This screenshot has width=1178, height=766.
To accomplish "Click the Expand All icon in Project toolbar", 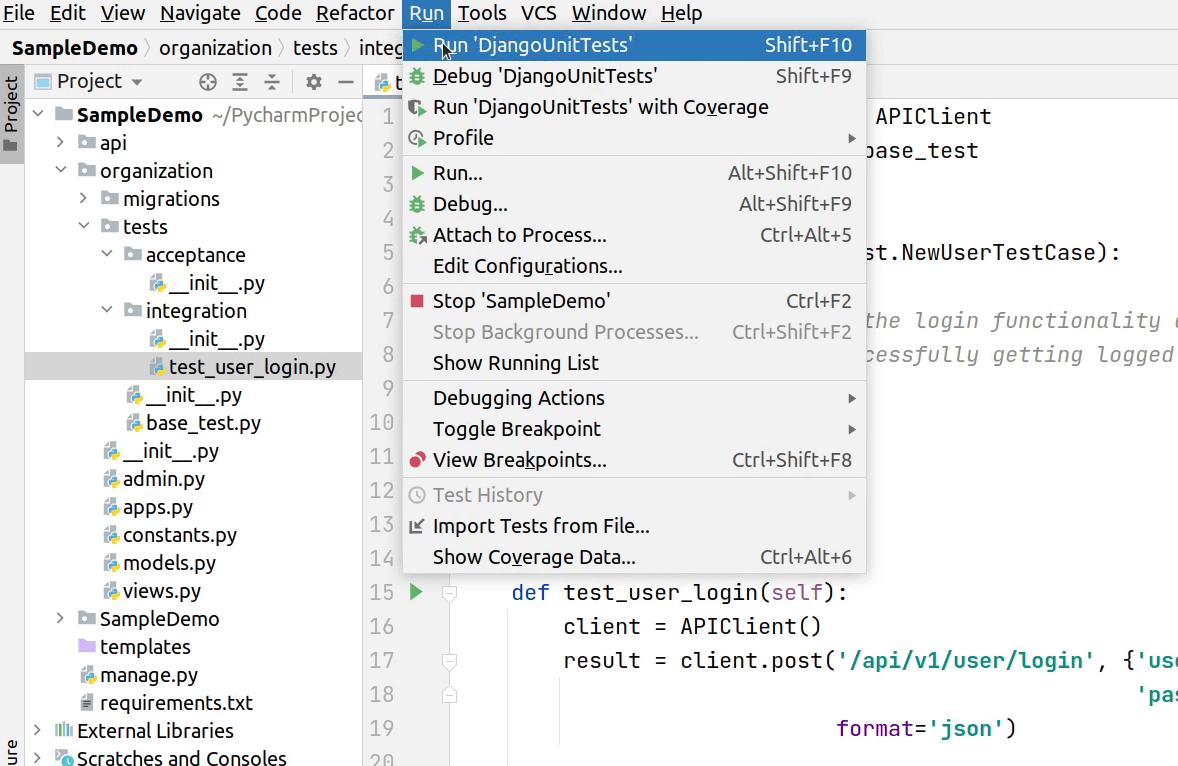I will [x=242, y=81].
